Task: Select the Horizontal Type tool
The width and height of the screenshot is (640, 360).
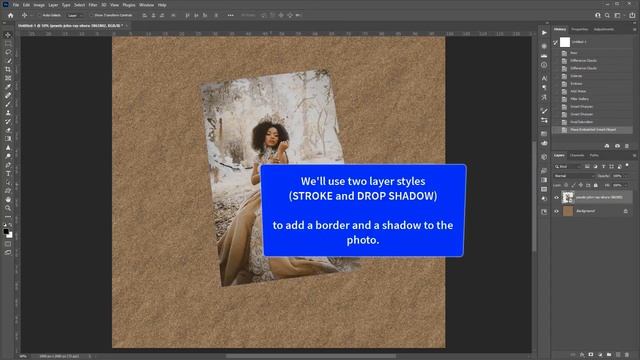Action: pyautogui.click(x=8, y=173)
